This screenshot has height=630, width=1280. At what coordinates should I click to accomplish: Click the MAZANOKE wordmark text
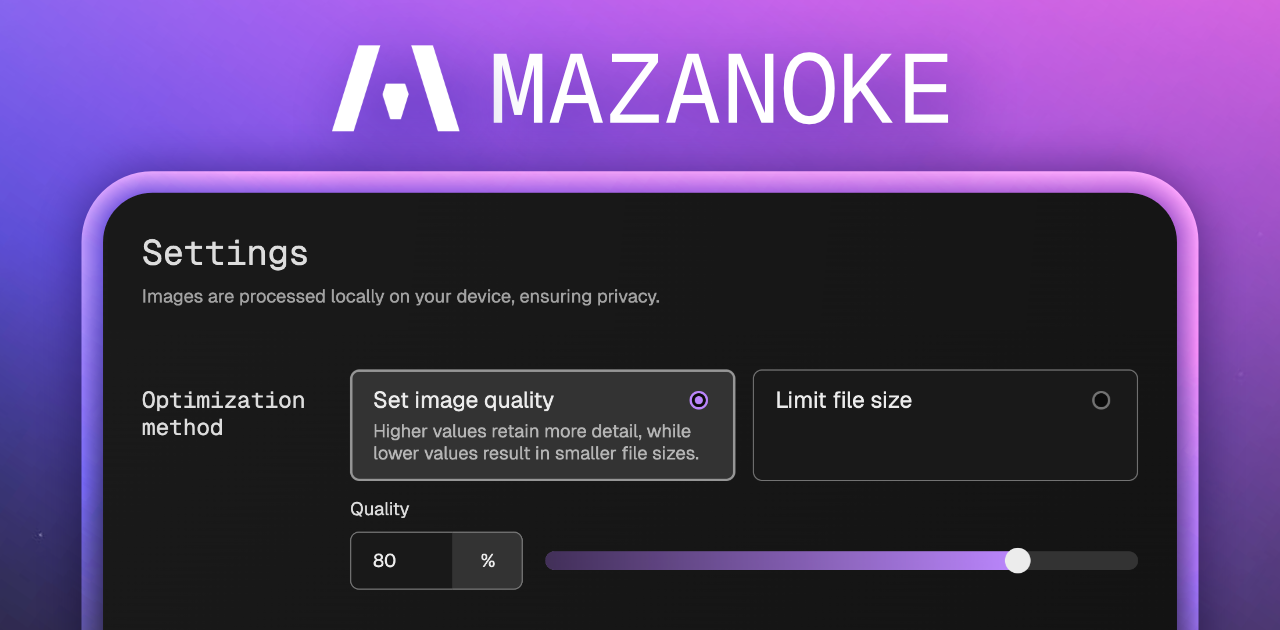click(720, 88)
